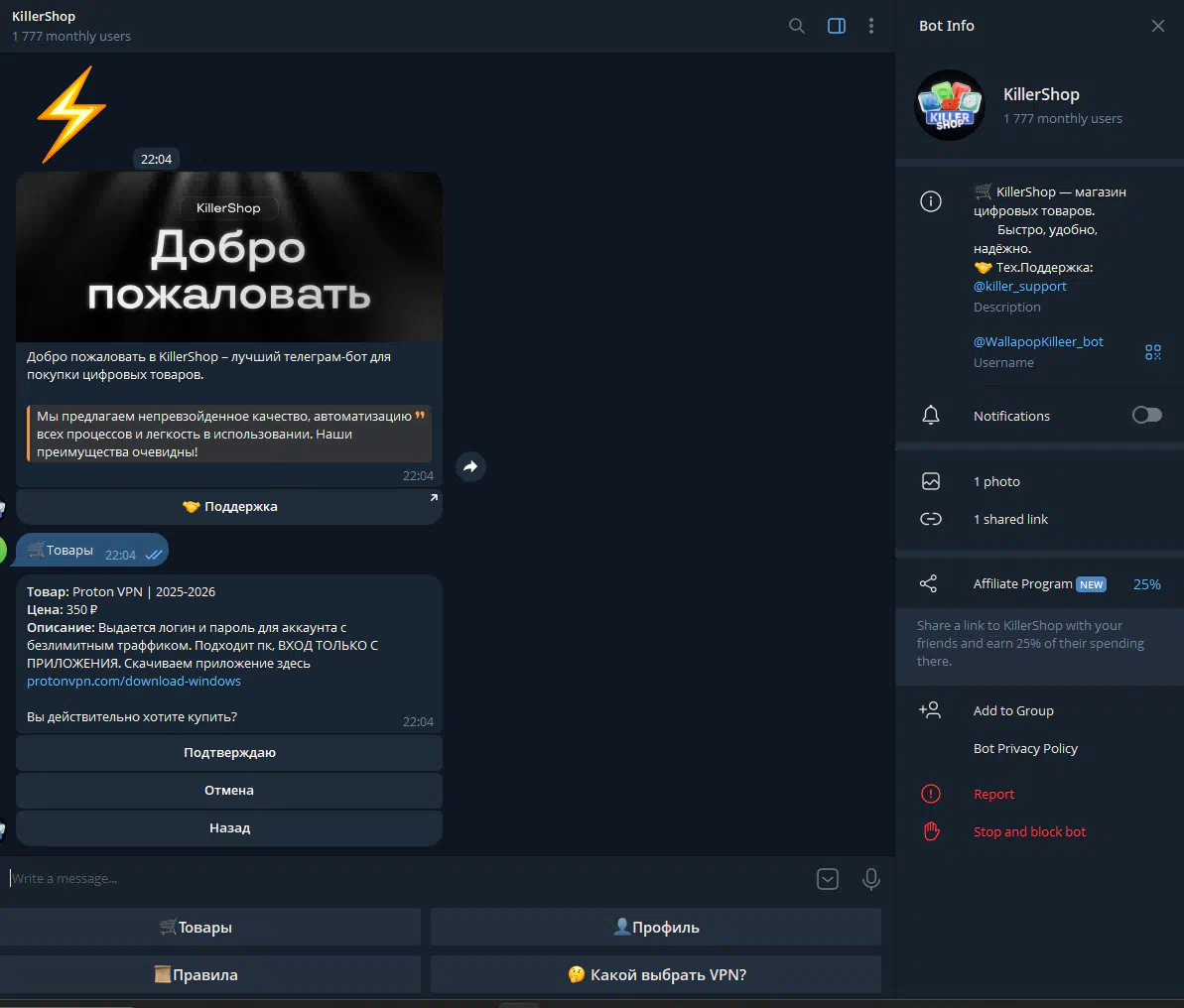This screenshot has width=1184, height=1008.
Task: Click the red Report exclamation icon
Action: point(930,795)
